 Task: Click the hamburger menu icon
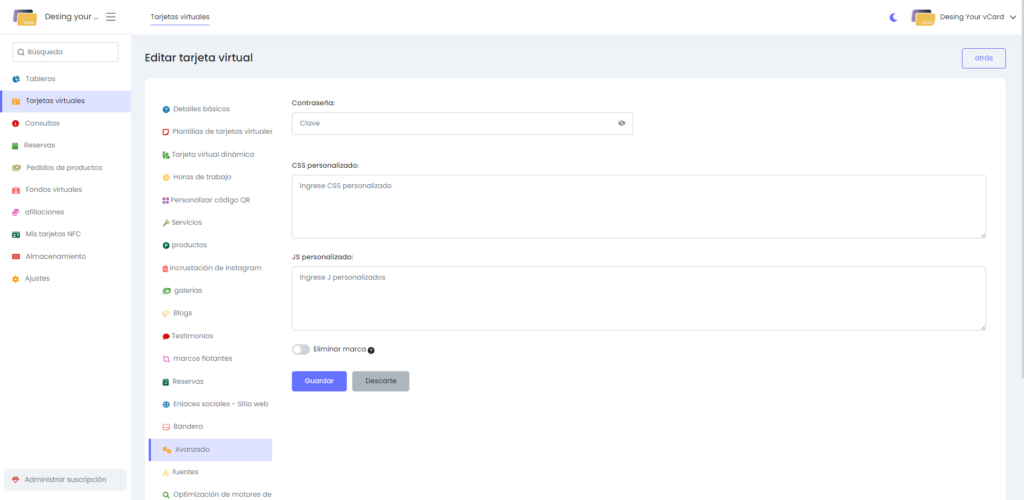pyautogui.click(x=111, y=17)
